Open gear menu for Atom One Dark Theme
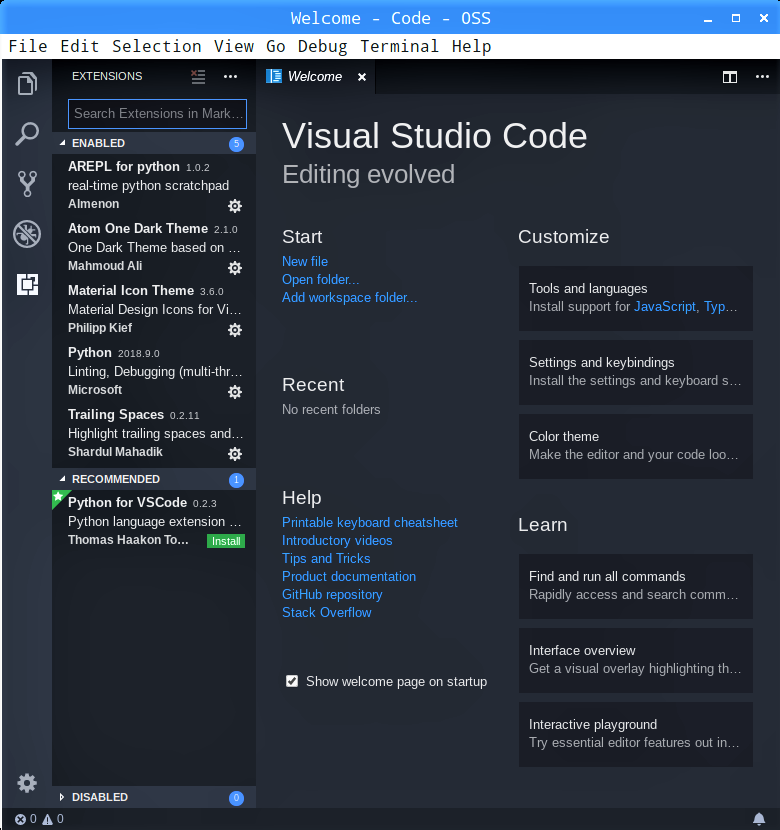The height and width of the screenshot is (830, 780). pyautogui.click(x=234, y=268)
